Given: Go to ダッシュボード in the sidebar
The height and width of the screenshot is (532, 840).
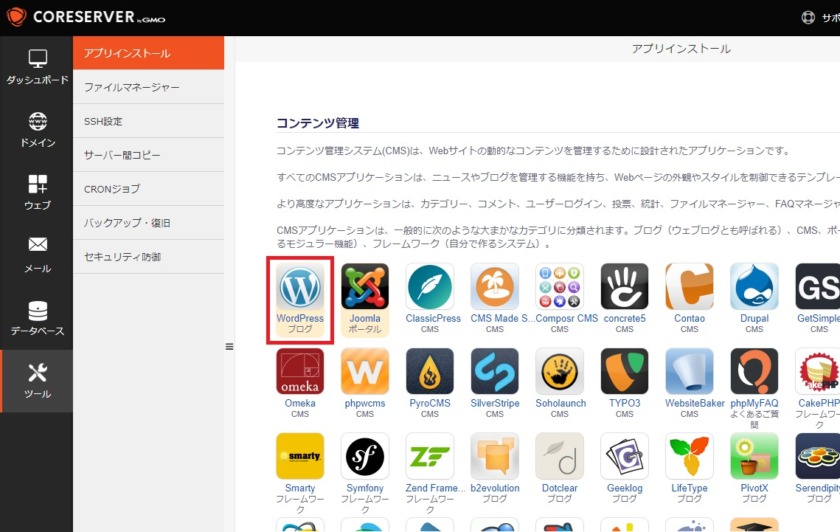Looking at the screenshot, I should 37,67.
